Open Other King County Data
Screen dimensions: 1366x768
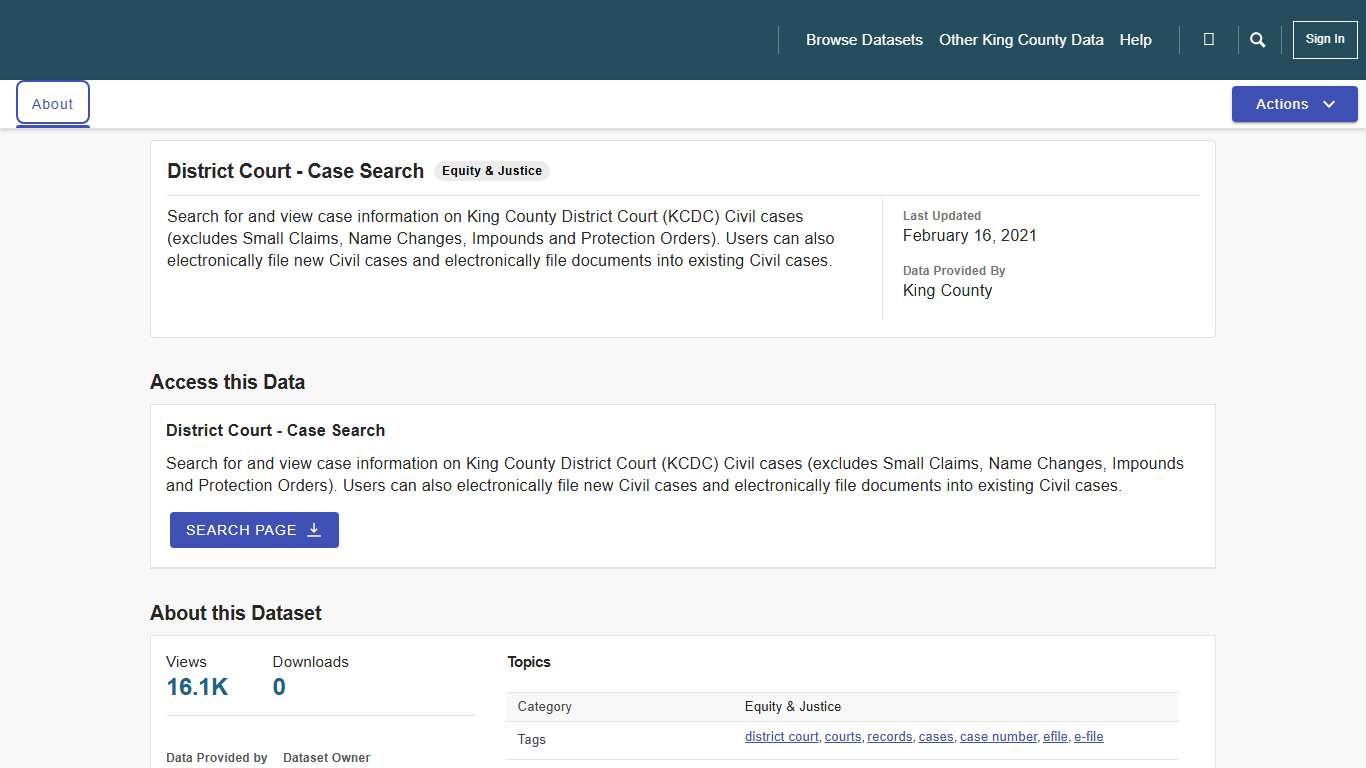(1021, 39)
